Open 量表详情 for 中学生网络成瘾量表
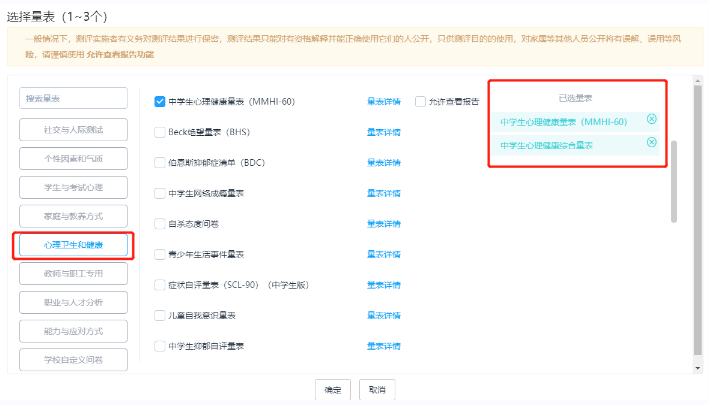The height and width of the screenshot is (405, 708). pos(383,193)
